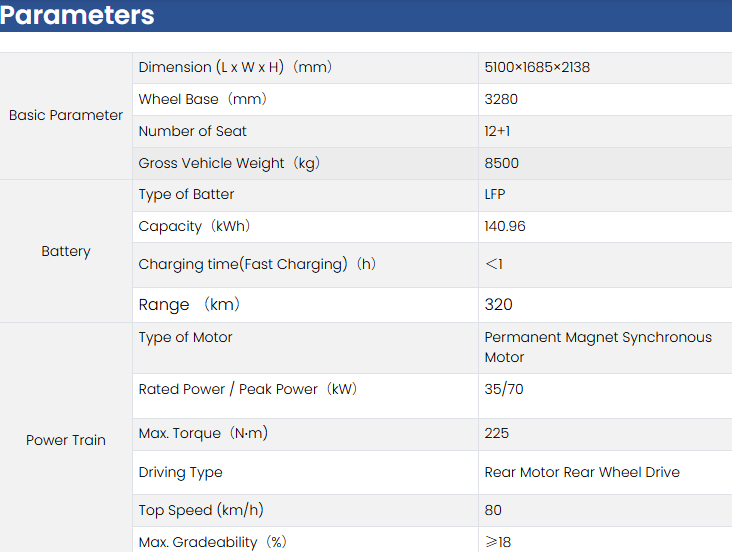Select the Range value 320
Viewport: 732px width, 552px height.
[498, 305]
